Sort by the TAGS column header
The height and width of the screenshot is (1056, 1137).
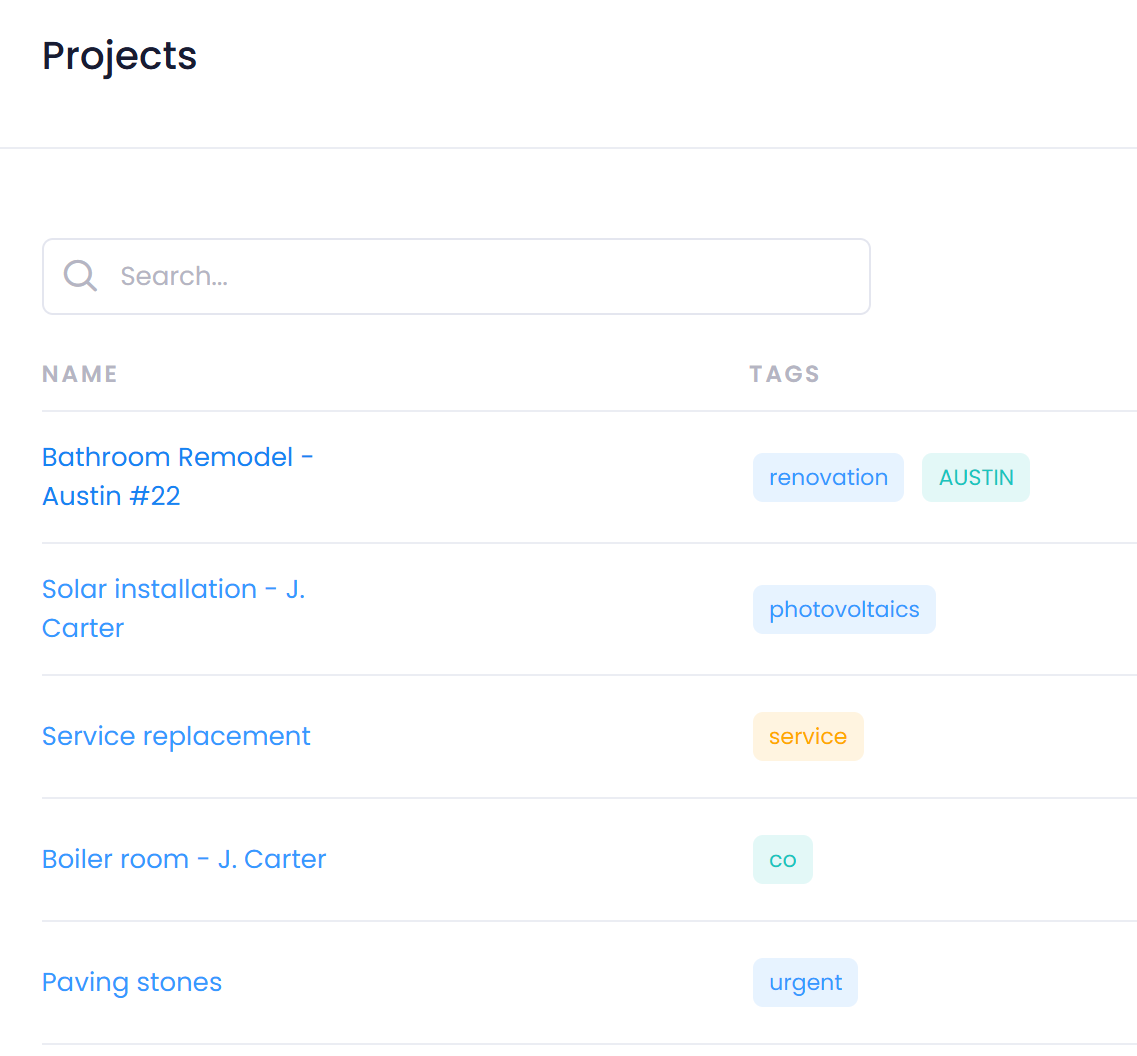pos(784,374)
